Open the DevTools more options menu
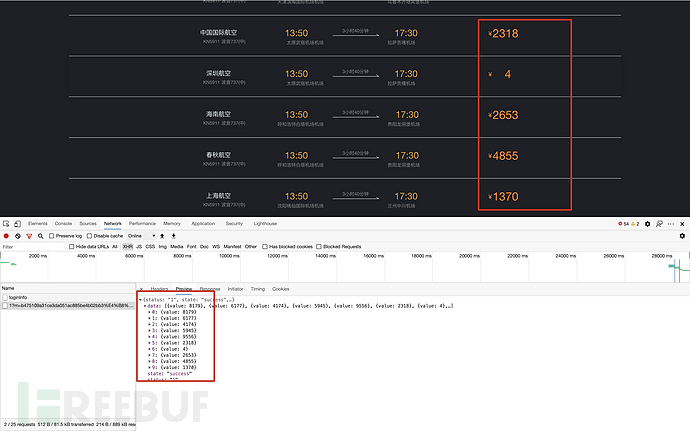The height and width of the screenshot is (431, 690). point(671,224)
